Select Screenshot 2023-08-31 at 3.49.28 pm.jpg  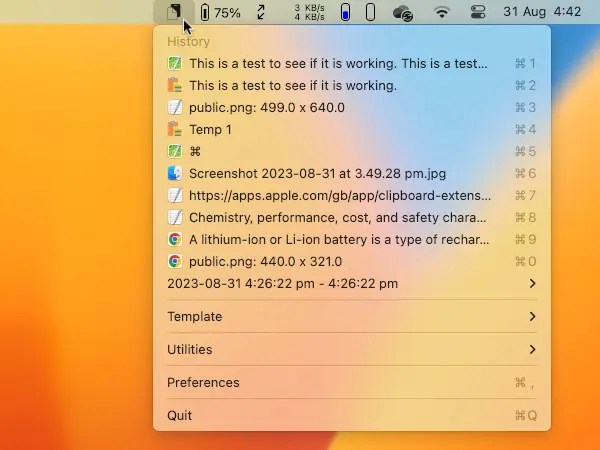pos(352,174)
